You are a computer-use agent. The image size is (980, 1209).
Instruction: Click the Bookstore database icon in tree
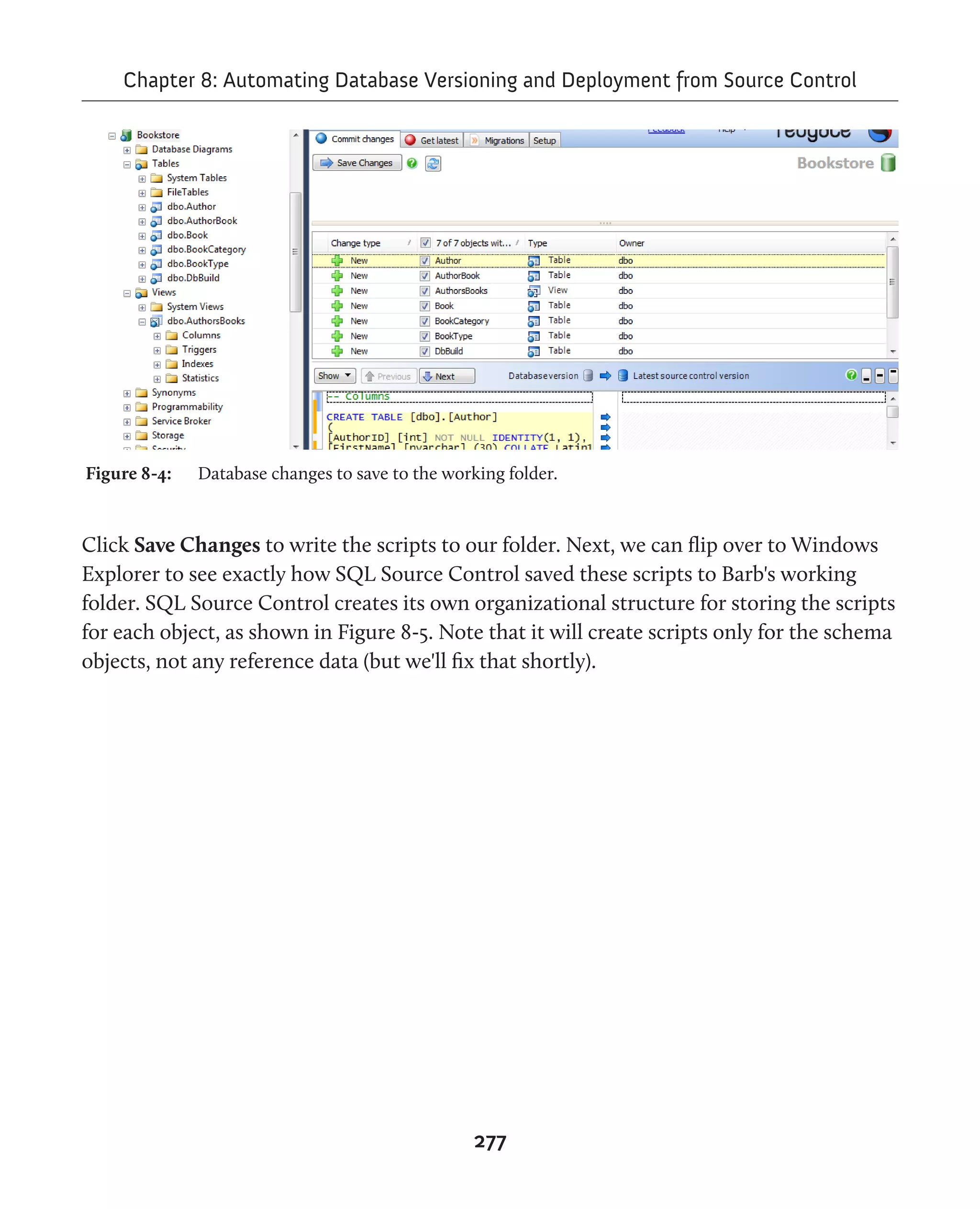click(126, 135)
